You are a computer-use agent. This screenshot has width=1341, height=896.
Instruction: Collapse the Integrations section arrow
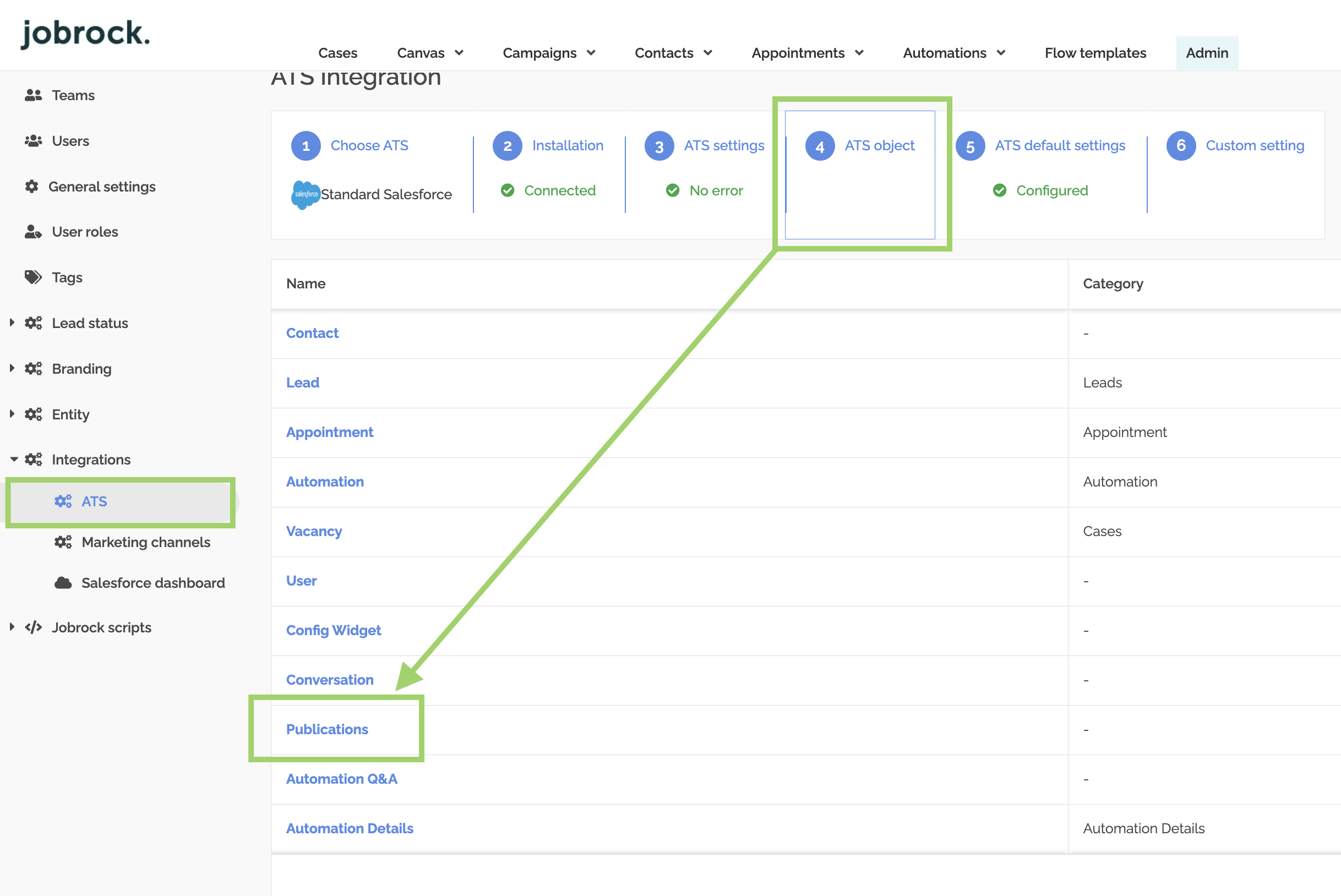14,460
